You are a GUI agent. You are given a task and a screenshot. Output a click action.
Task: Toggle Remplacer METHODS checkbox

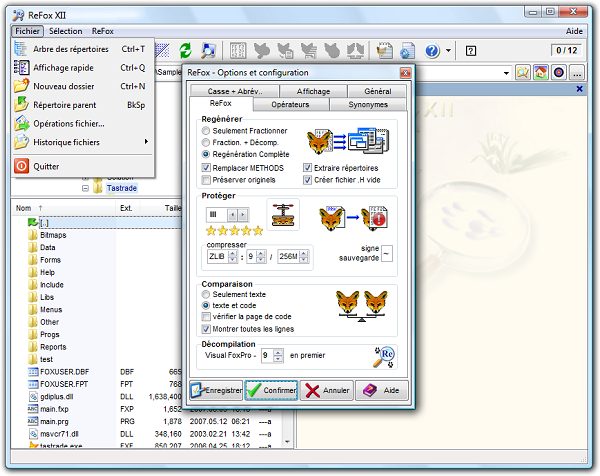206,168
